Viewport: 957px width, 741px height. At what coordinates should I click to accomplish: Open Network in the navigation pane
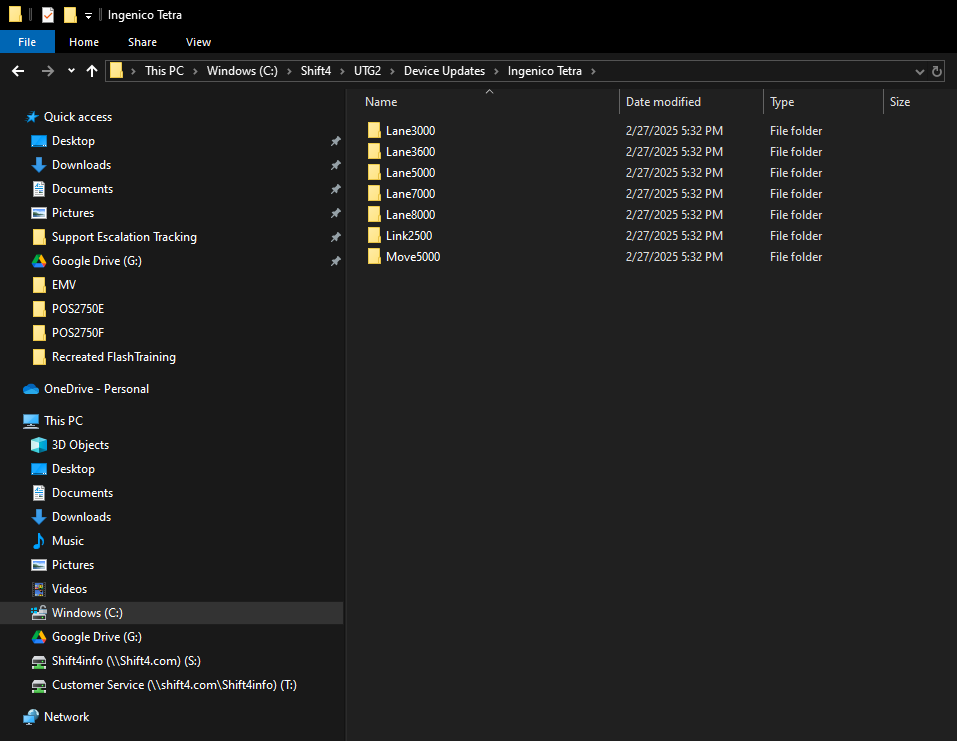pos(66,717)
